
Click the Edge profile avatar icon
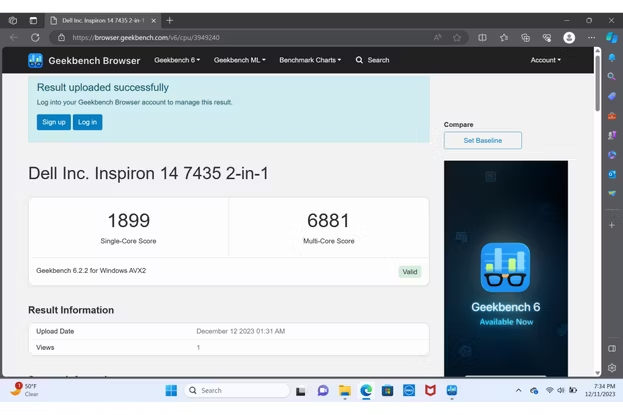click(x=569, y=38)
